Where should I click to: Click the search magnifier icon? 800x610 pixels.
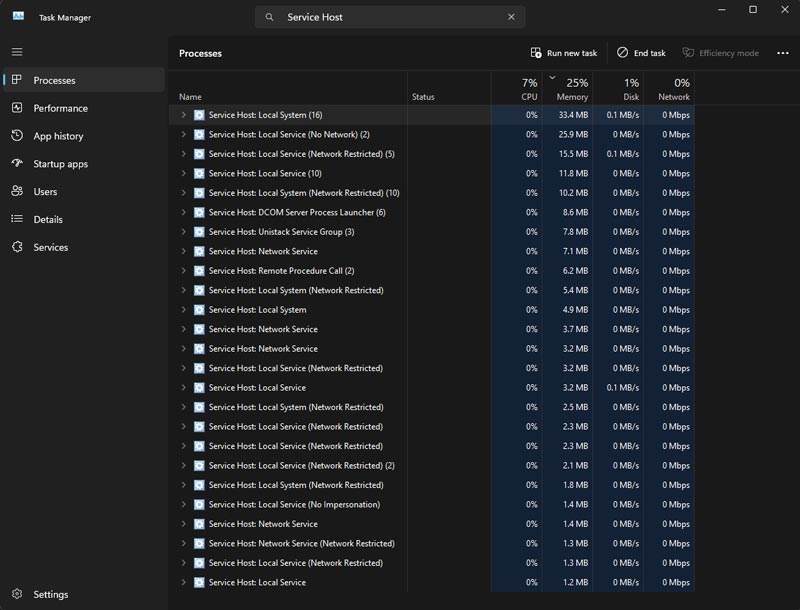click(x=269, y=17)
